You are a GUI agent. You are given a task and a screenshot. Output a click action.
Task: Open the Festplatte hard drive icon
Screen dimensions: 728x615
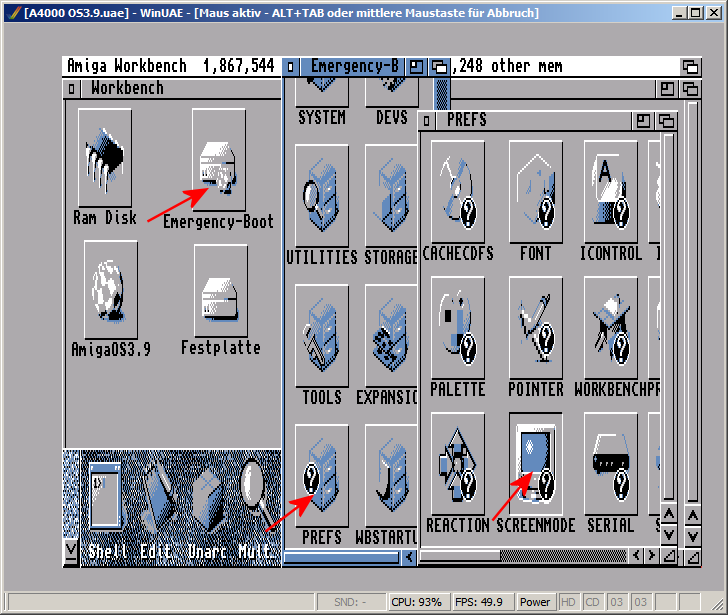(x=221, y=291)
